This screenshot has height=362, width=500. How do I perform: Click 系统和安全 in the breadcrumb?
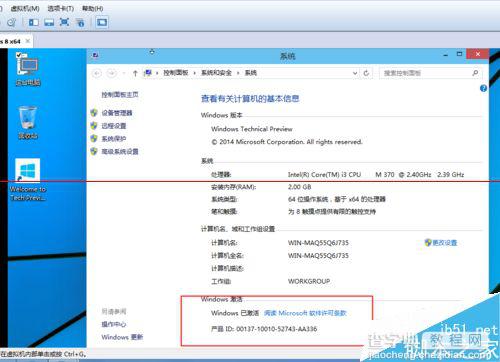click(x=216, y=73)
